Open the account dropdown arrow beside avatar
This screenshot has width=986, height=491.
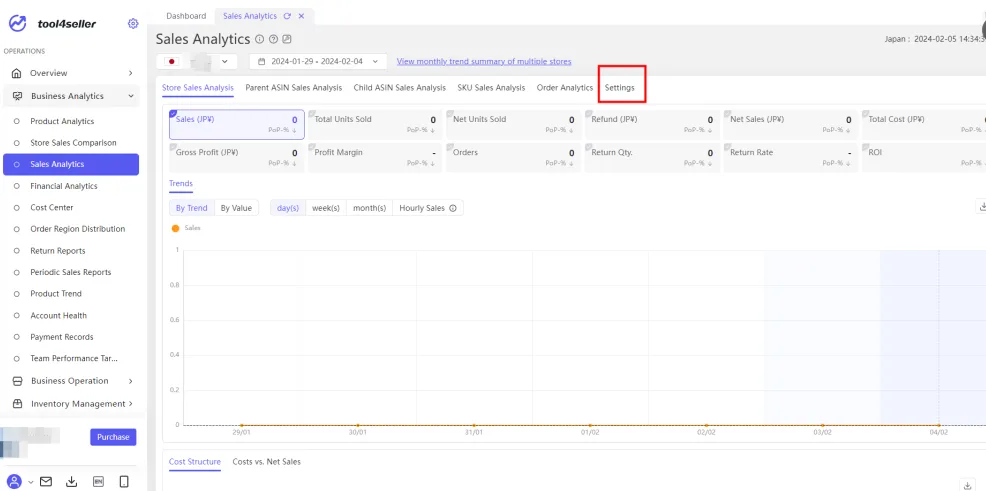pos(30,482)
